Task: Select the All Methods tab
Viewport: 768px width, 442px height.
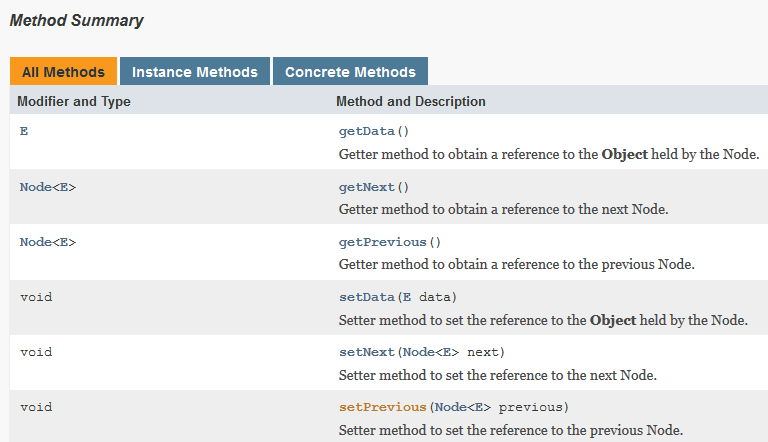Action: pos(63,72)
